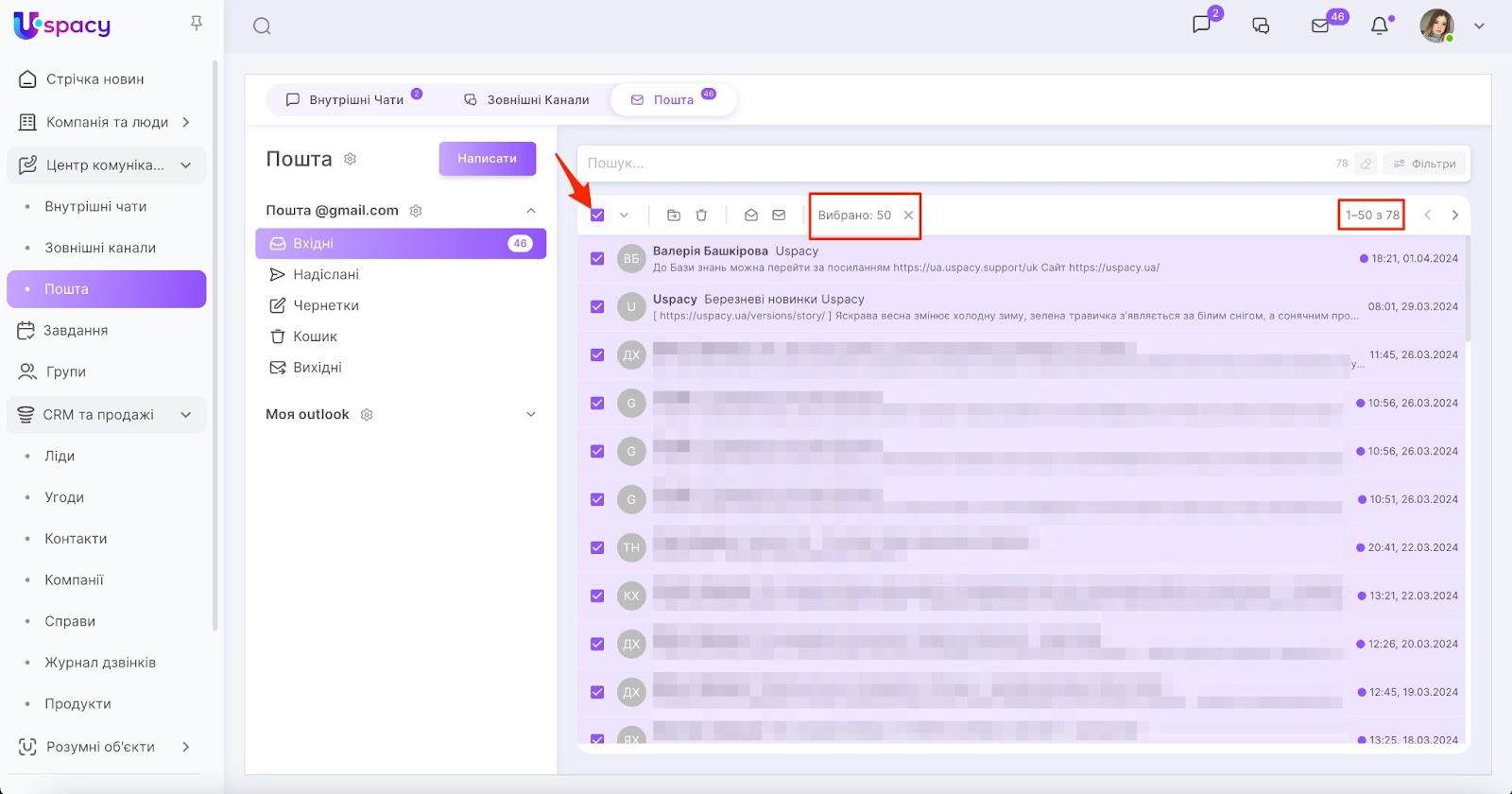1512x794 pixels.
Task: Click the trash delete icon in mail toolbar
Action: pos(701,216)
